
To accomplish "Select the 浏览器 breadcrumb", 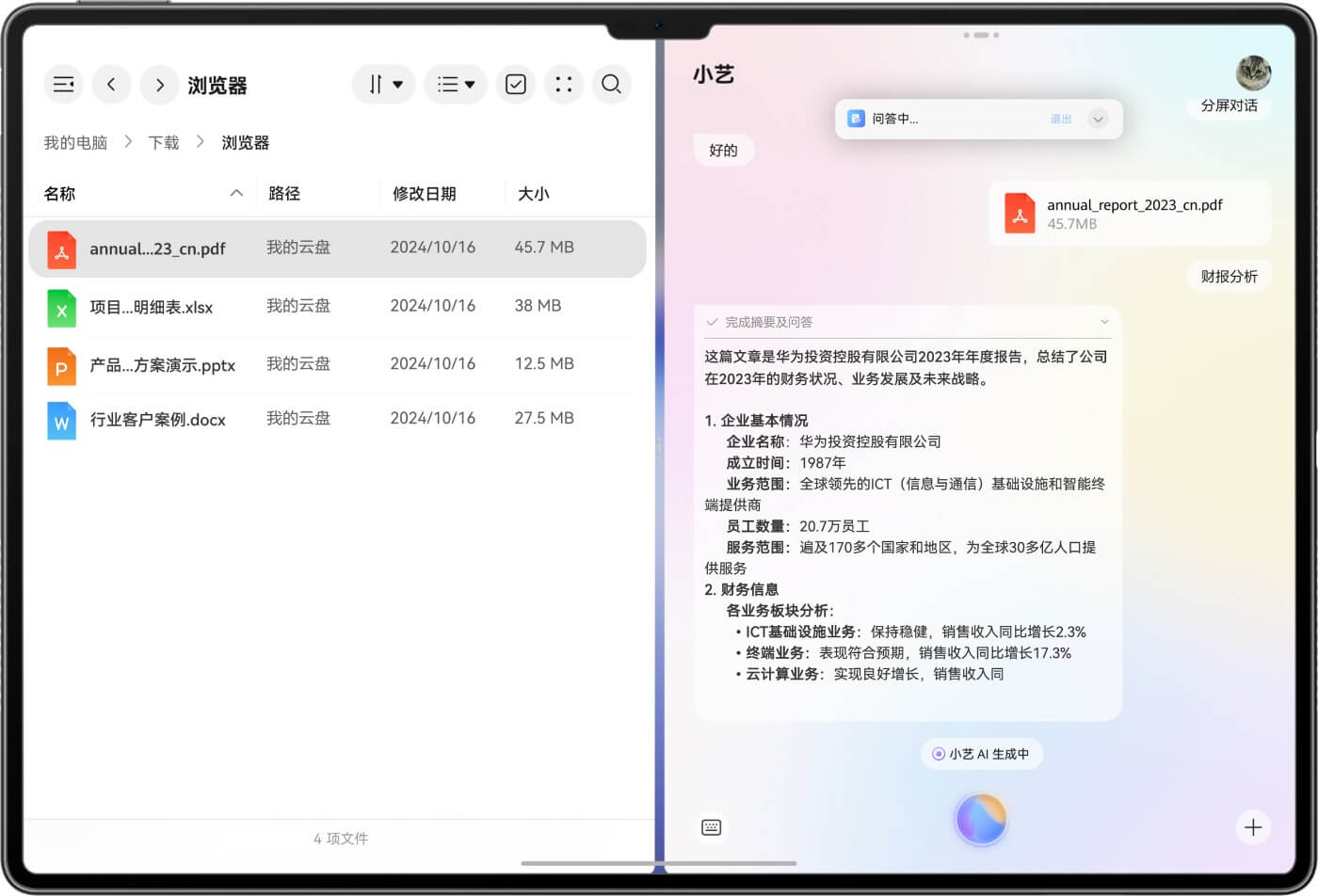I will pyautogui.click(x=246, y=142).
